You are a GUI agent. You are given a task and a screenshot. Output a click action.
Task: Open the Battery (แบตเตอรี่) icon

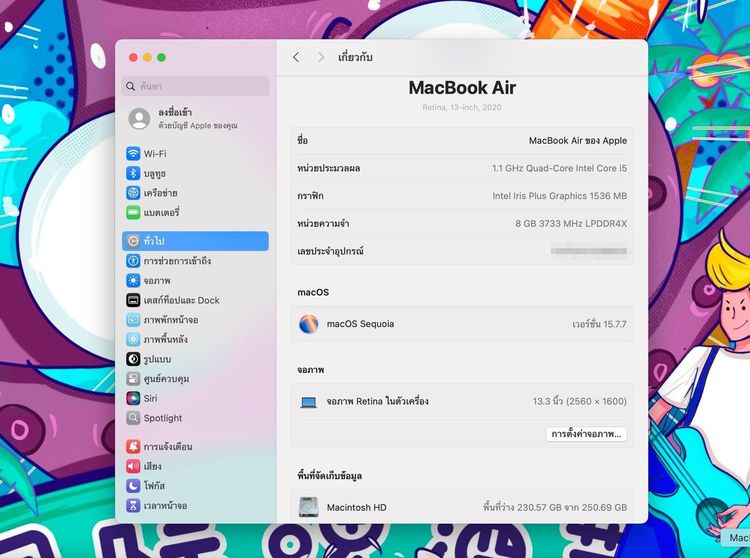point(133,212)
